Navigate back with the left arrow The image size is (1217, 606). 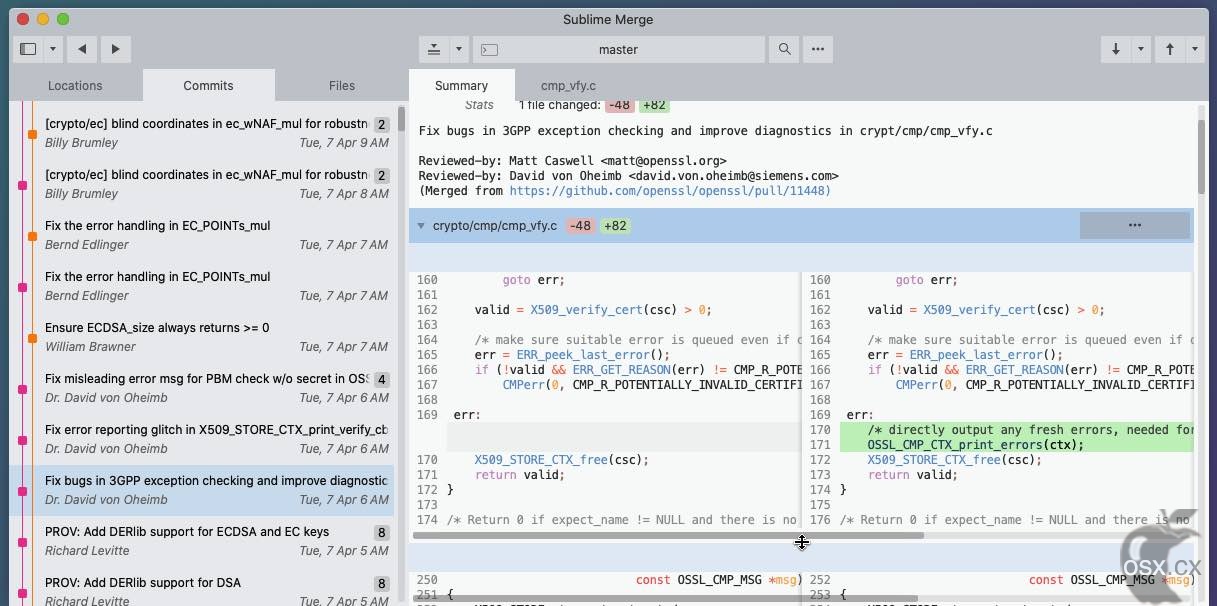point(82,49)
